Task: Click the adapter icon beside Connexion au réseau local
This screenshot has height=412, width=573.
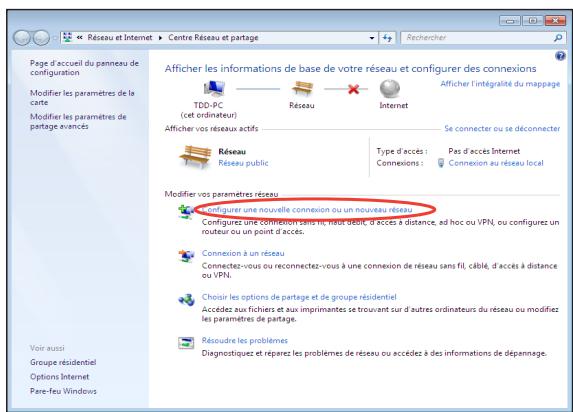Action: [441, 163]
